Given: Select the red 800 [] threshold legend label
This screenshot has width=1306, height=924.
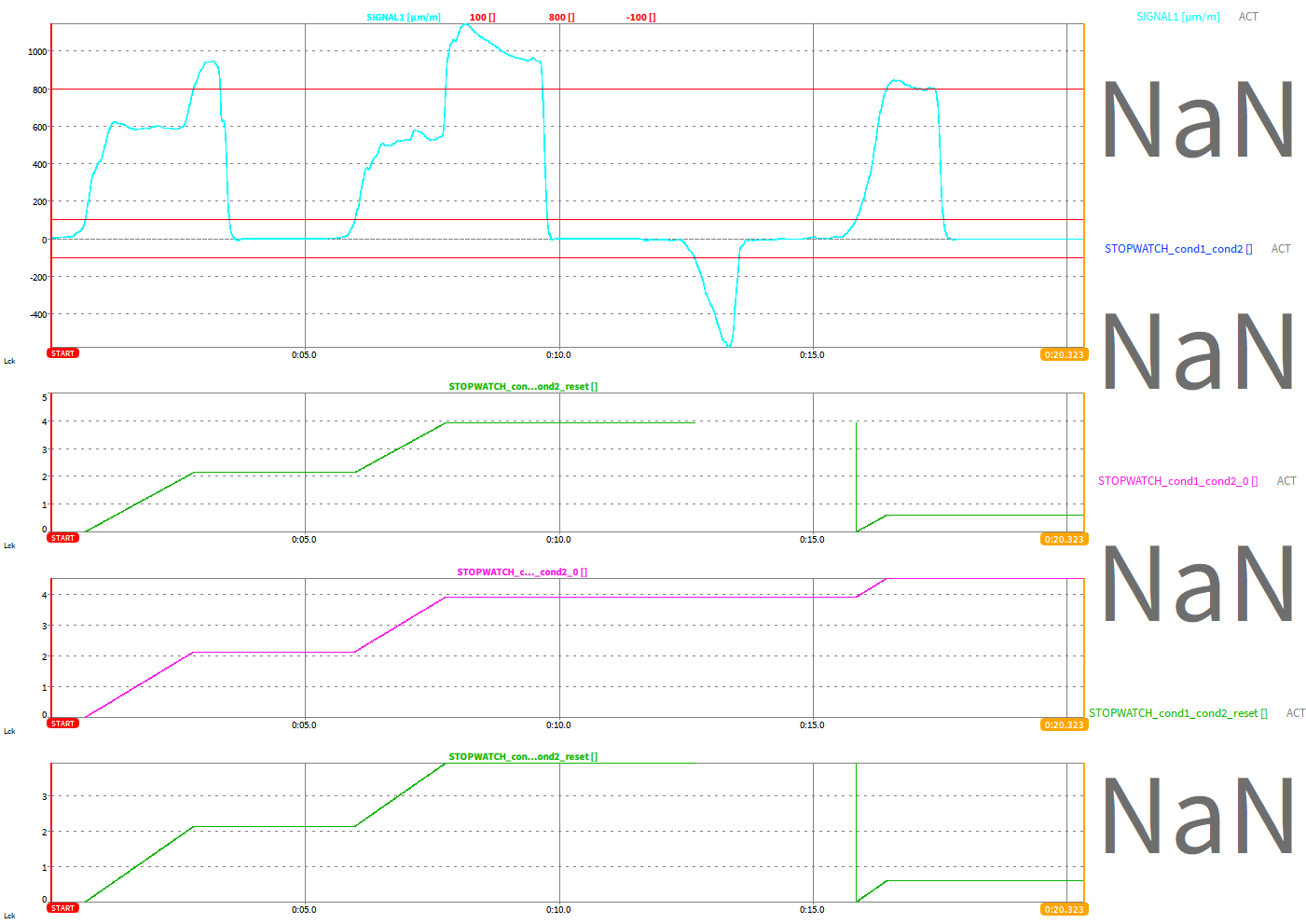Looking at the screenshot, I should (561, 18).
